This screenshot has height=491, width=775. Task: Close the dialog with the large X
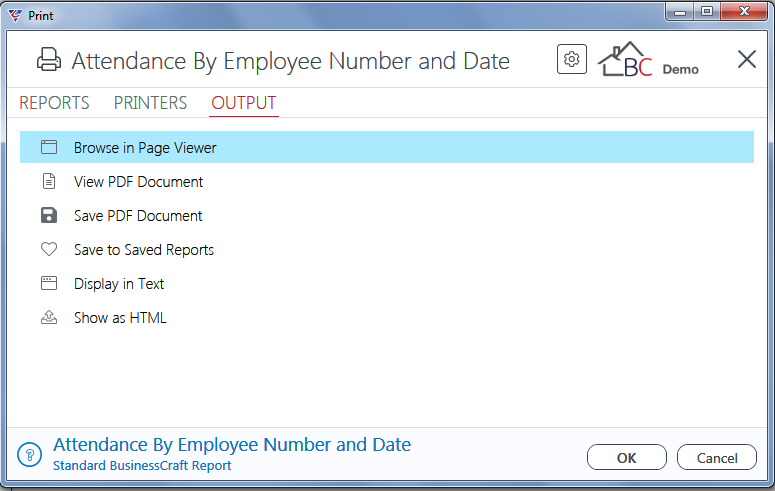point(746,59)
